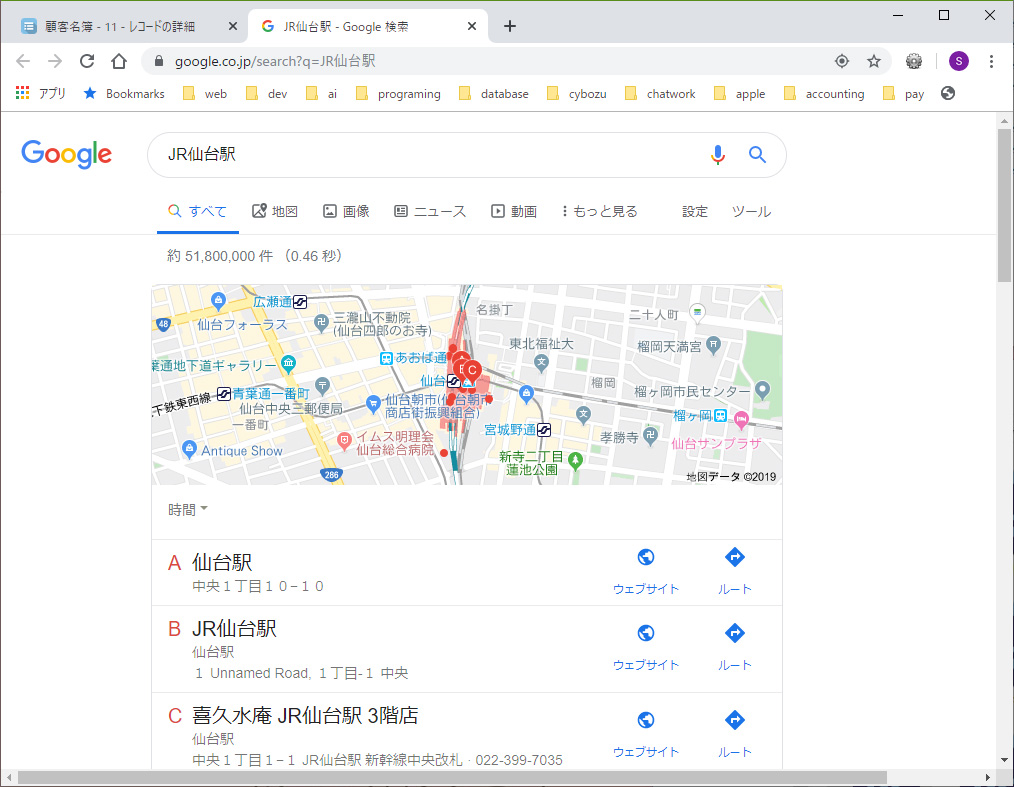Click the Google logo
The image size is (1014, 787).
[67, 155]
